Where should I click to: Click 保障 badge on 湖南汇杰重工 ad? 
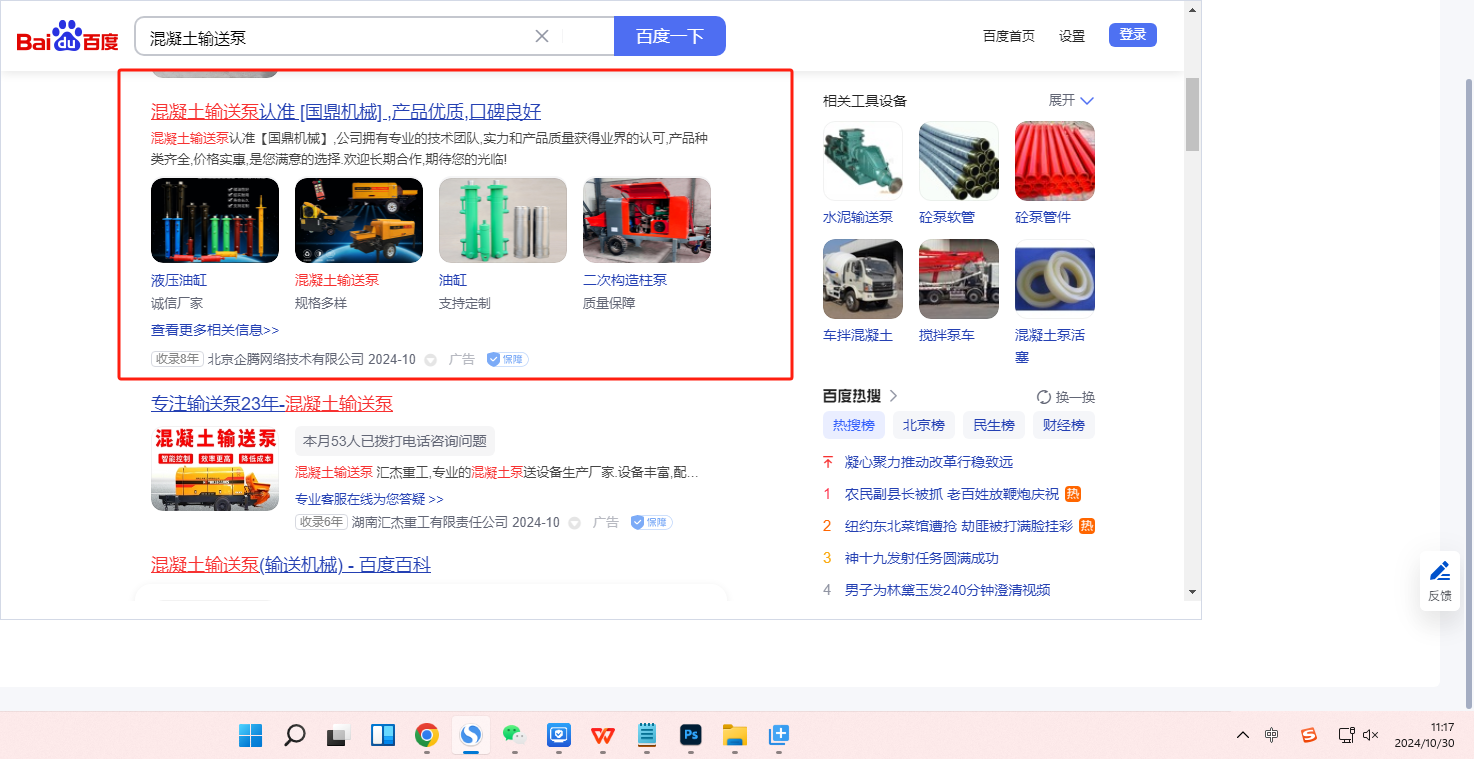point(651,522)
